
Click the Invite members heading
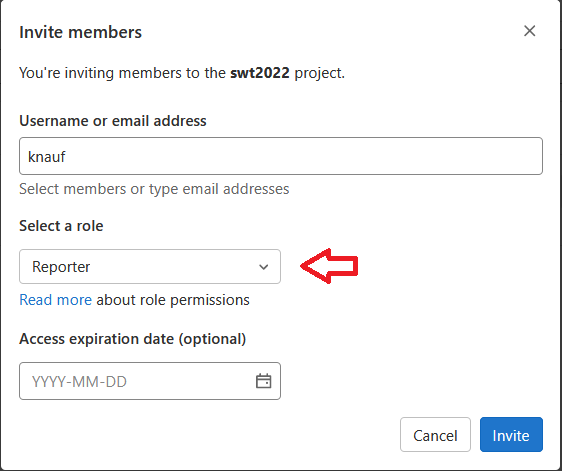[x=81, y=32]
